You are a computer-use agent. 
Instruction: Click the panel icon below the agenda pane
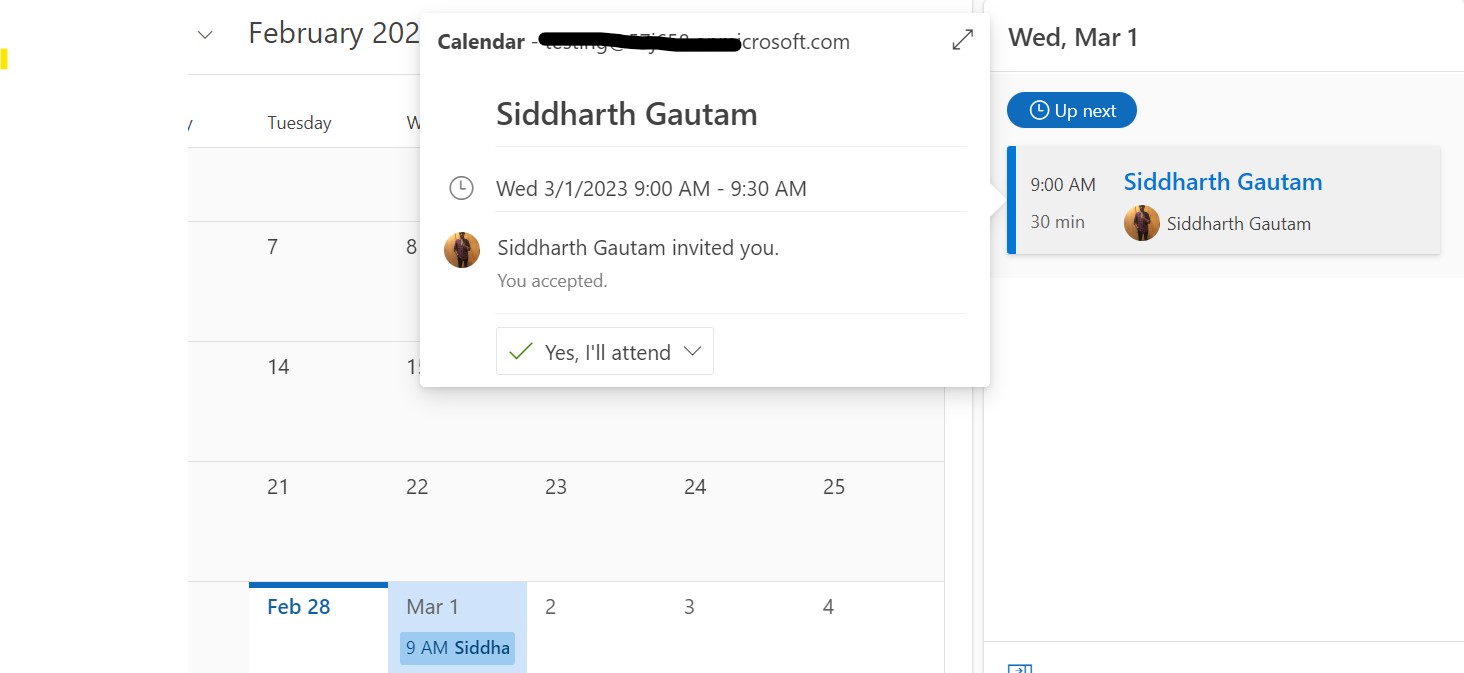[x=1019, y=667]
